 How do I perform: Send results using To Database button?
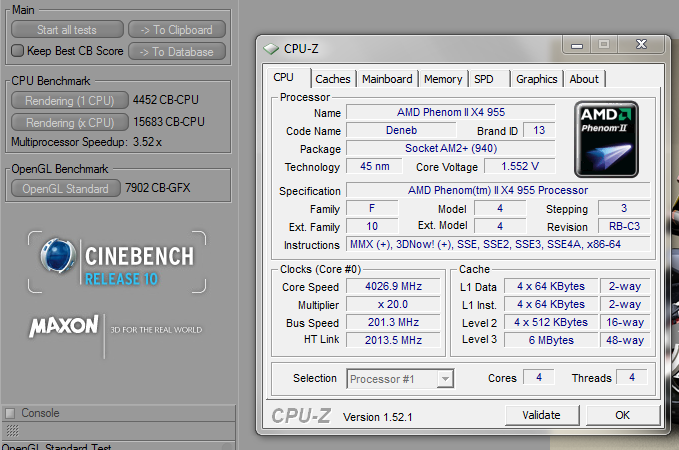(177, 52)
